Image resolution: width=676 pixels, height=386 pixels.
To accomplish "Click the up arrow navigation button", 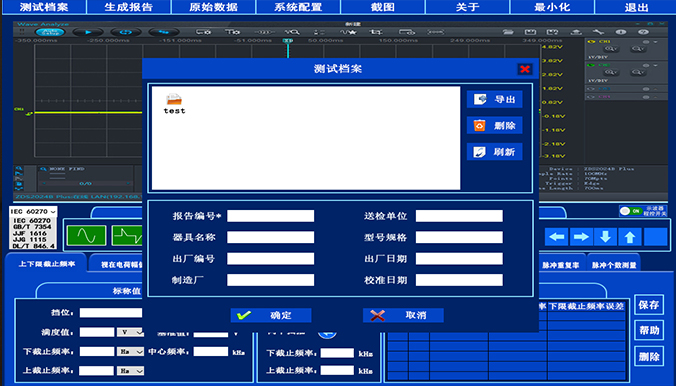I will 630,237.
